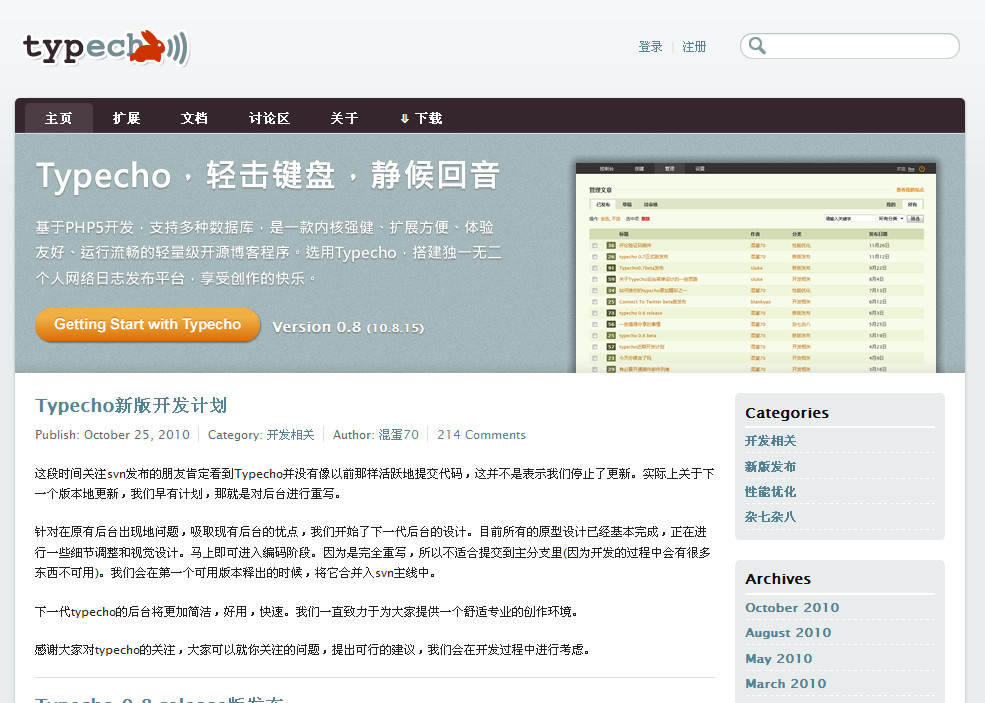The image size is (985, 703).
Task: Click the admin panel screenshot thumbnail
Action: 756,268
